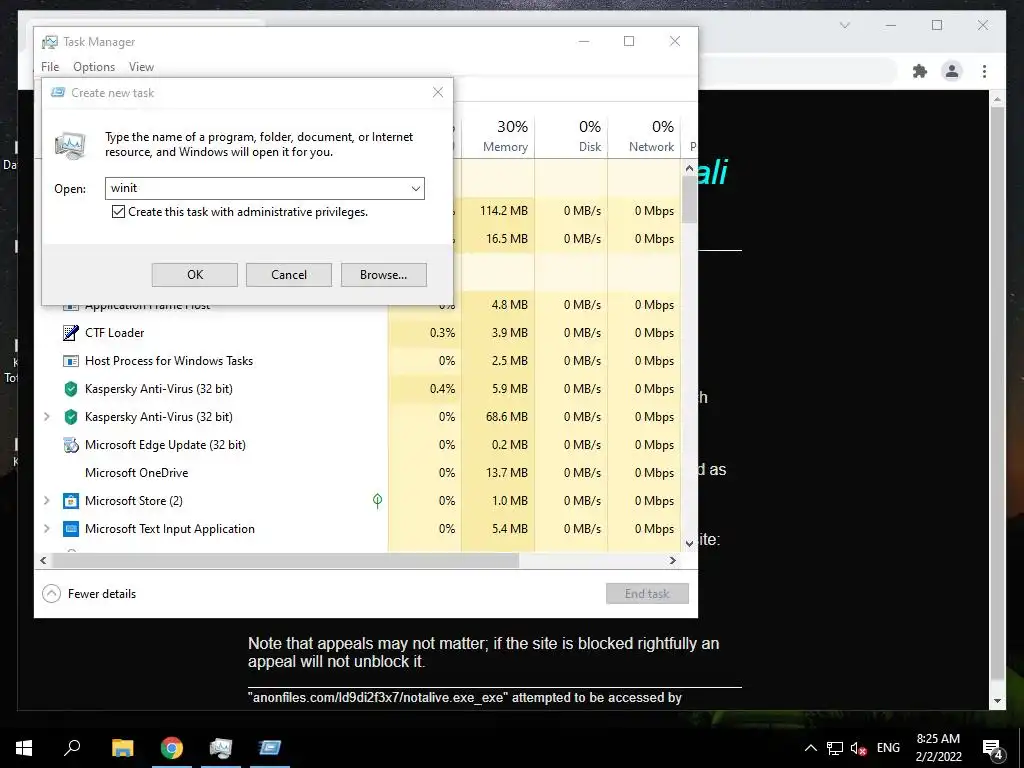The height and width of the screenshot is (768, 1024).
Task: Expand the Microsoft Store (2) group
Action: pos(46,501)
